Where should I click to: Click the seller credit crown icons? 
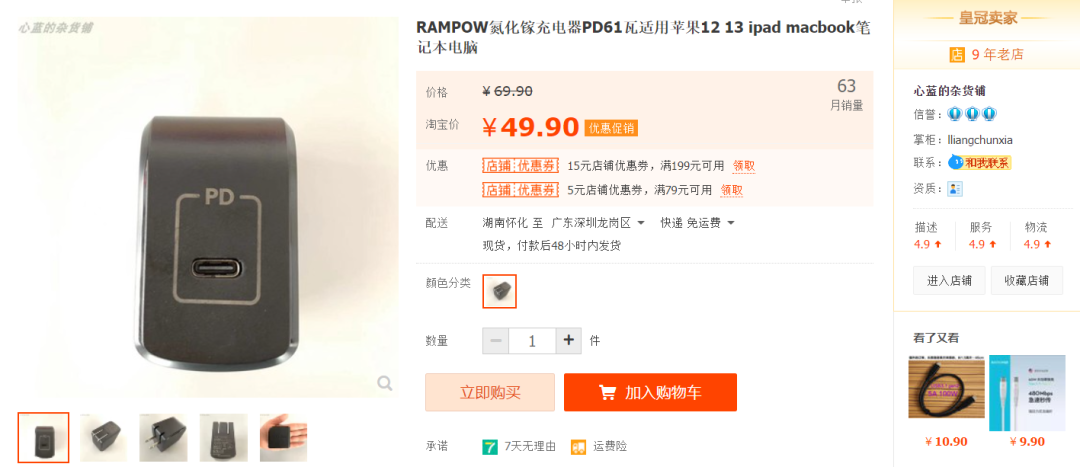coord(973,114)
